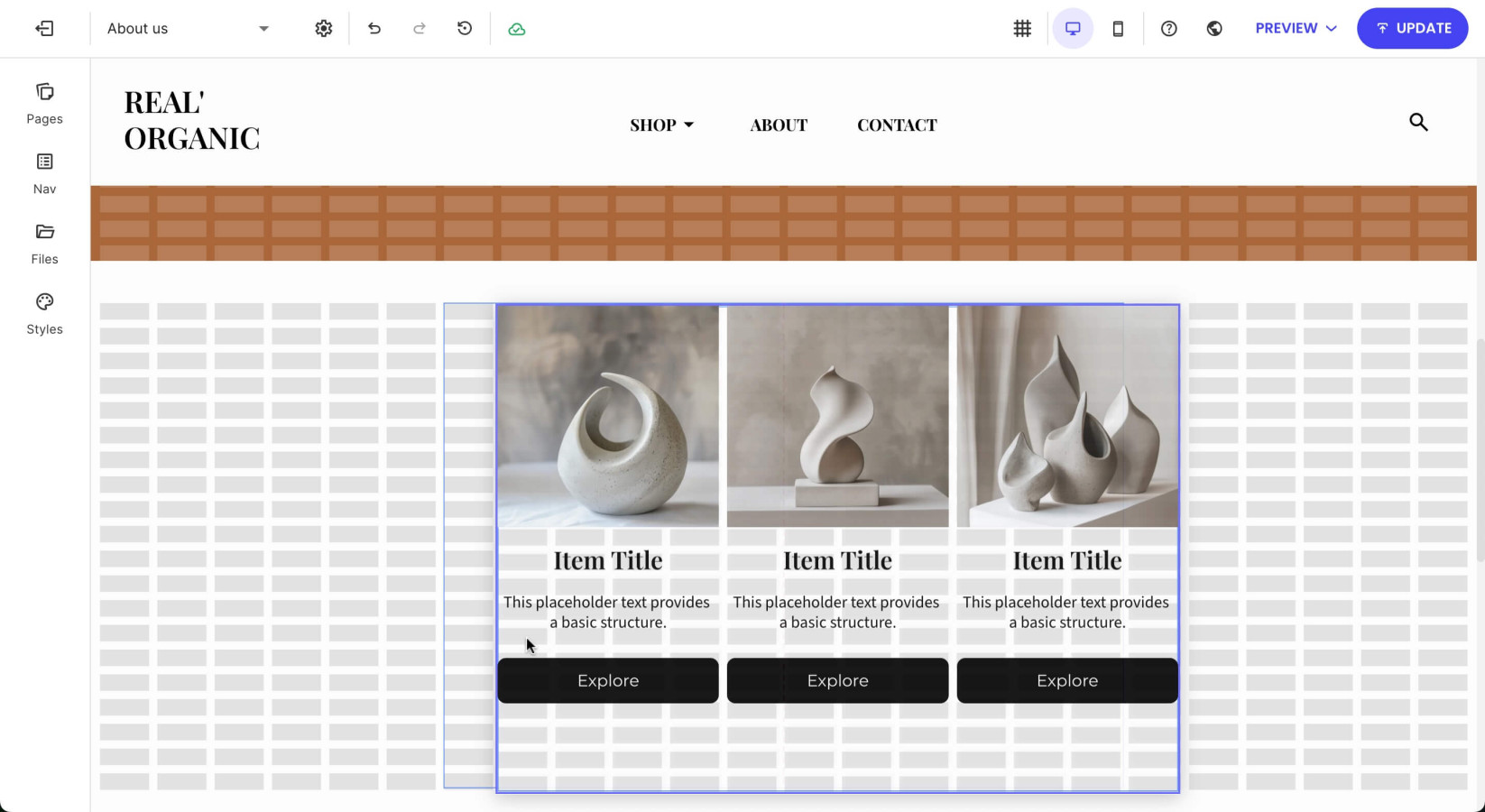Screen dimensions: 1485x812
Task: Switch to desktop view
Action: [x=1073, y=29]
